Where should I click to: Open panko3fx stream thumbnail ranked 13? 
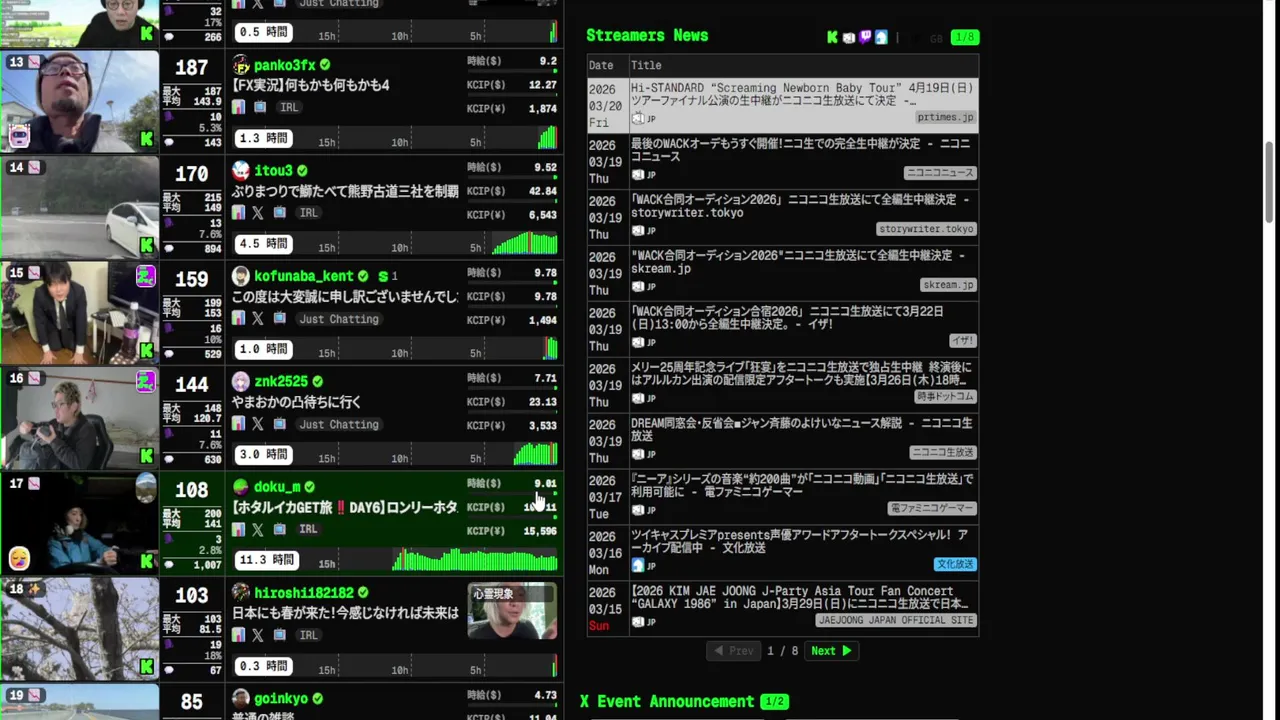(x=79, y=102)
